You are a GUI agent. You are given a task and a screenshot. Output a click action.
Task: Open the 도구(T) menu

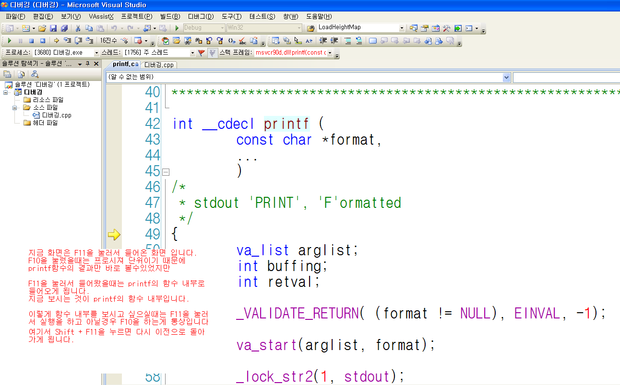[x=231, y=17]
